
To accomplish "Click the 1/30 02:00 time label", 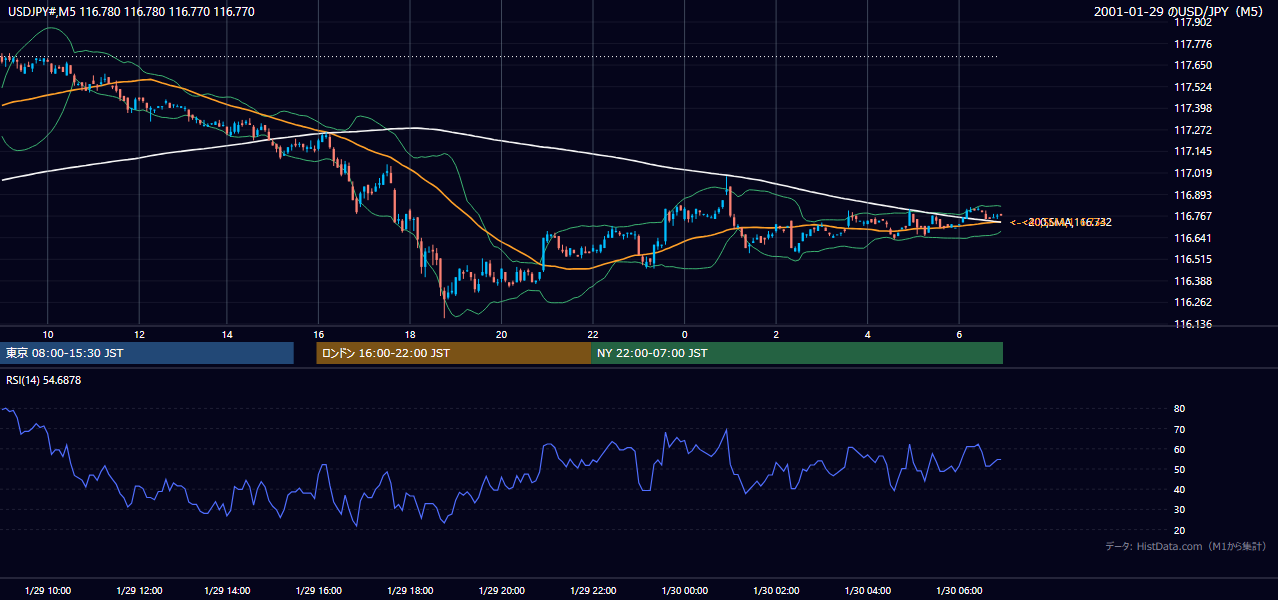I will click(776, 591).
